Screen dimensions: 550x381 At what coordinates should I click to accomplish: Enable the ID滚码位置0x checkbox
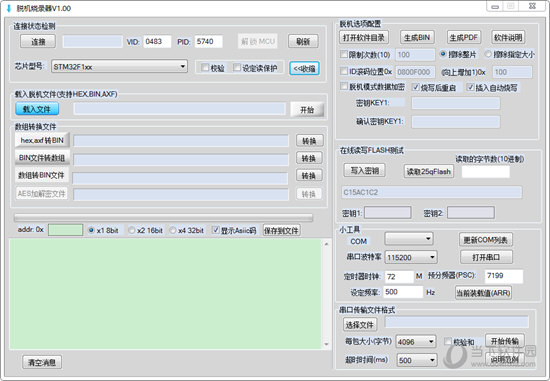click(x=344, y=71)
